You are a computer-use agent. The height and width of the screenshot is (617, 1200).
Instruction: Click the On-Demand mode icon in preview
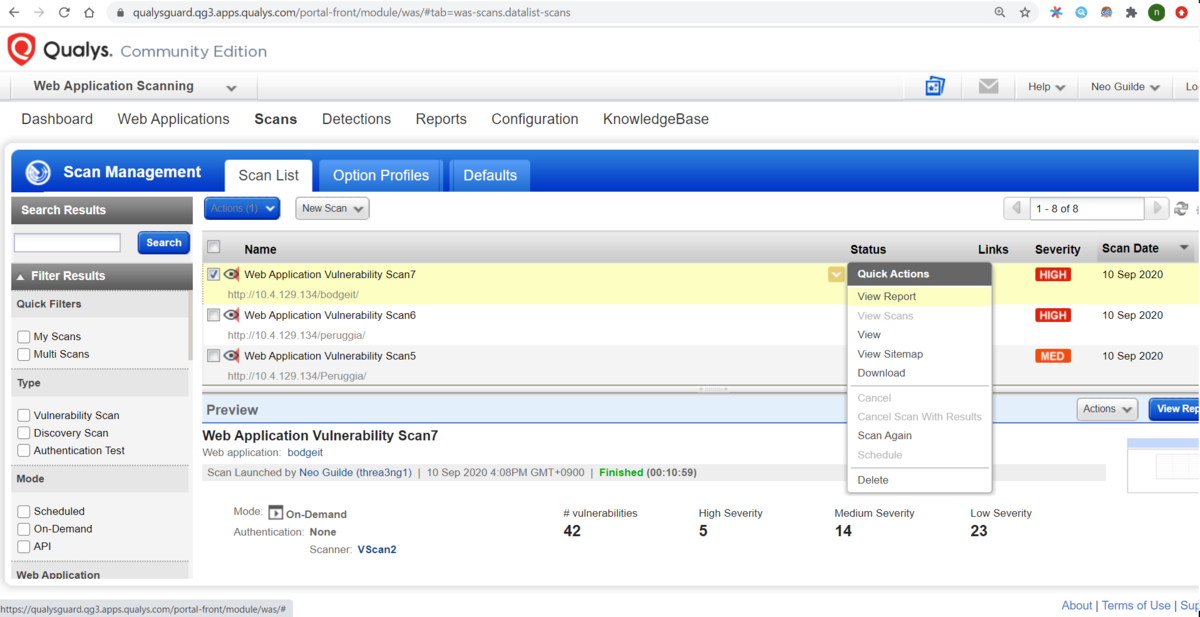276,513
